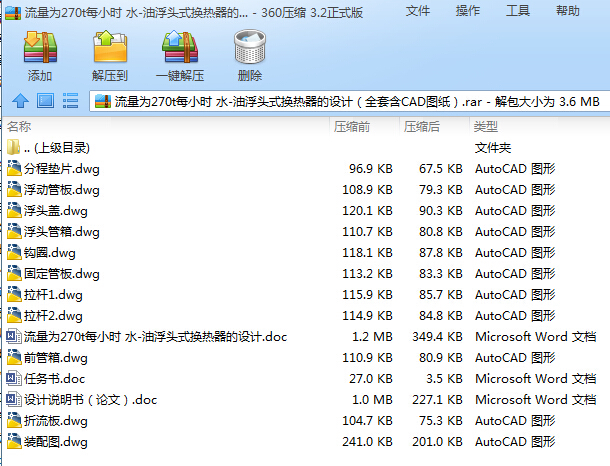610x466 pixels.
Task: Click the 文件夹 type of 上级目录 row
Action: pyautogui.click(x=493, y=148)
